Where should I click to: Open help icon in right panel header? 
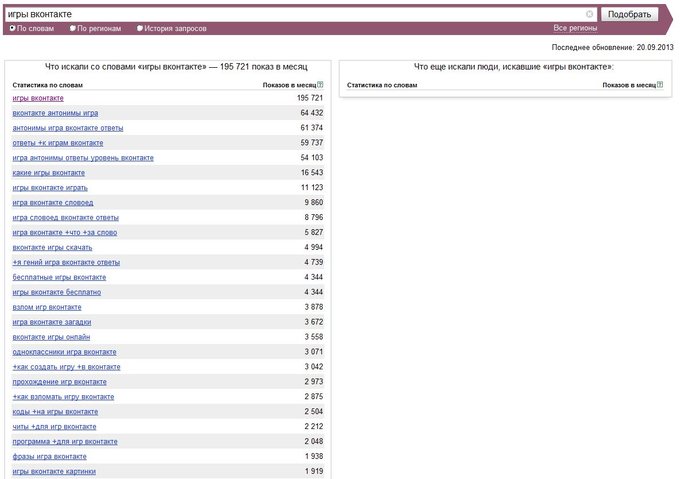[660, 85]
